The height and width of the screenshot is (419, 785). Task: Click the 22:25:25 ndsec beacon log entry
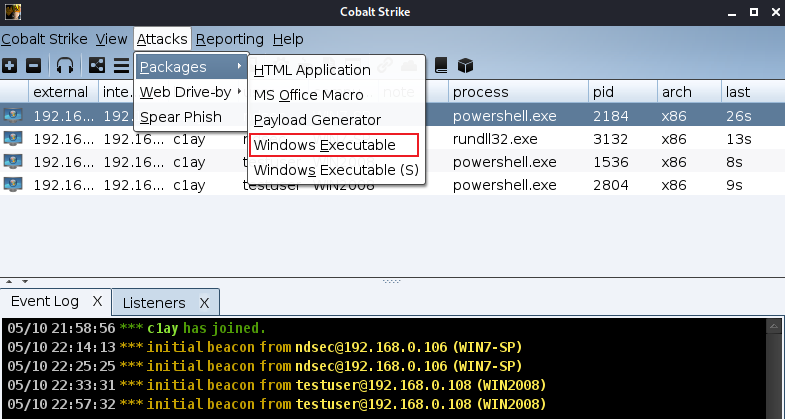click(265, 366)
